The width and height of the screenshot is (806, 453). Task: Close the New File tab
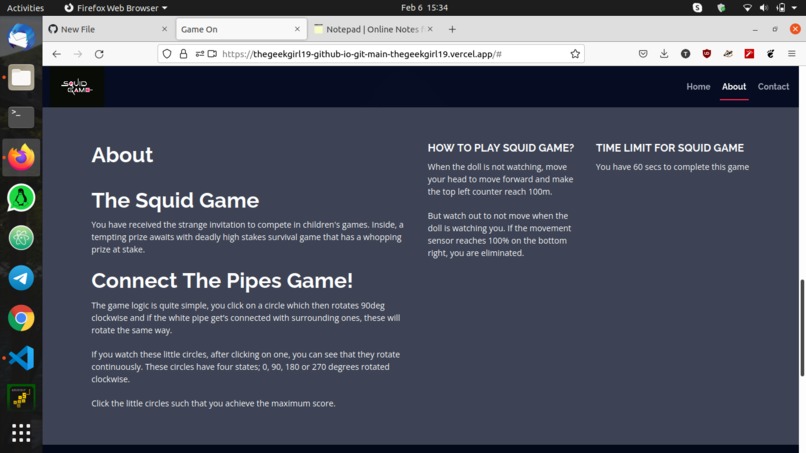tap(164, 29)
